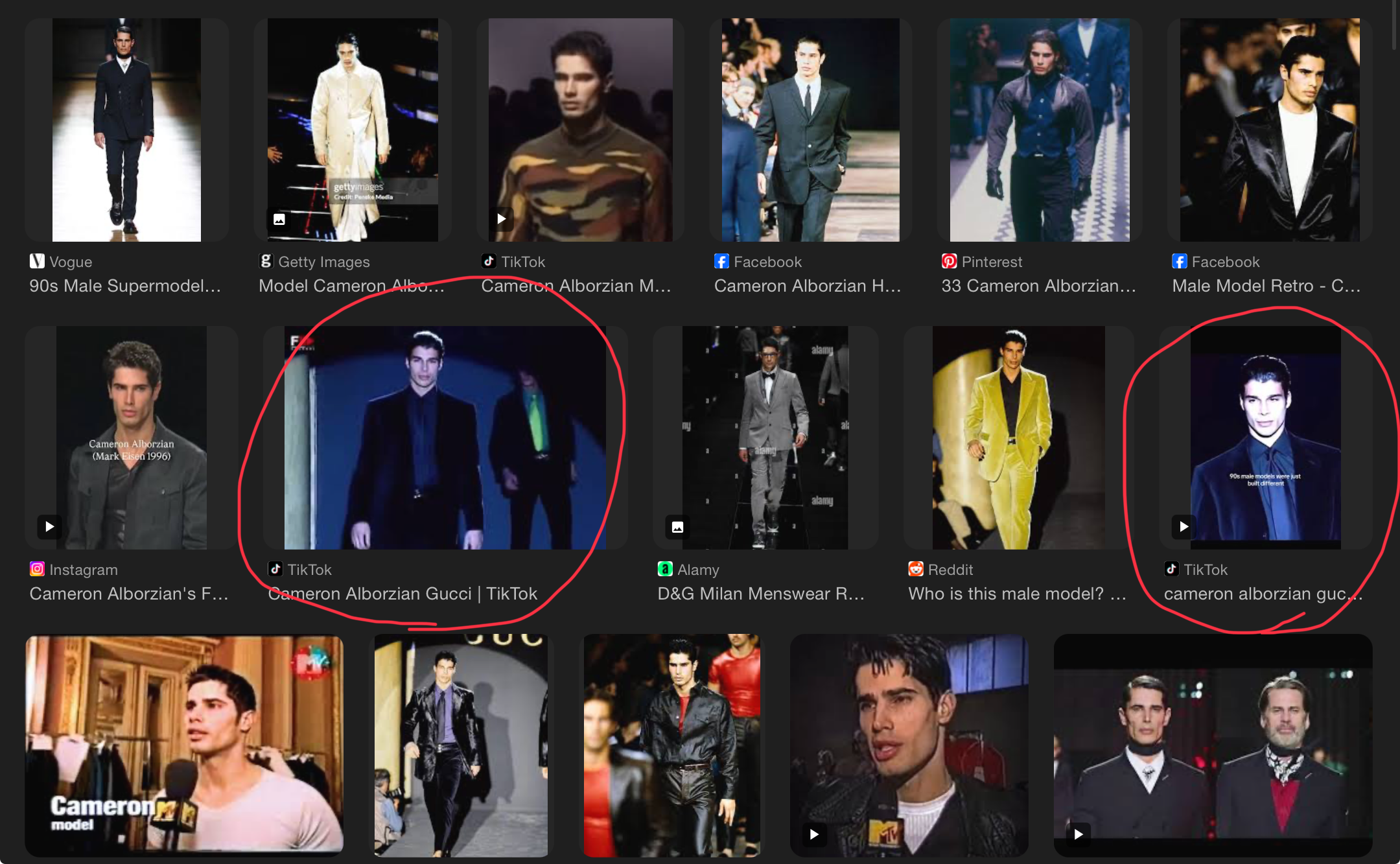Click the Pinterest source icon
This screenshot has height=864, width=1400.
click(949, 261)
